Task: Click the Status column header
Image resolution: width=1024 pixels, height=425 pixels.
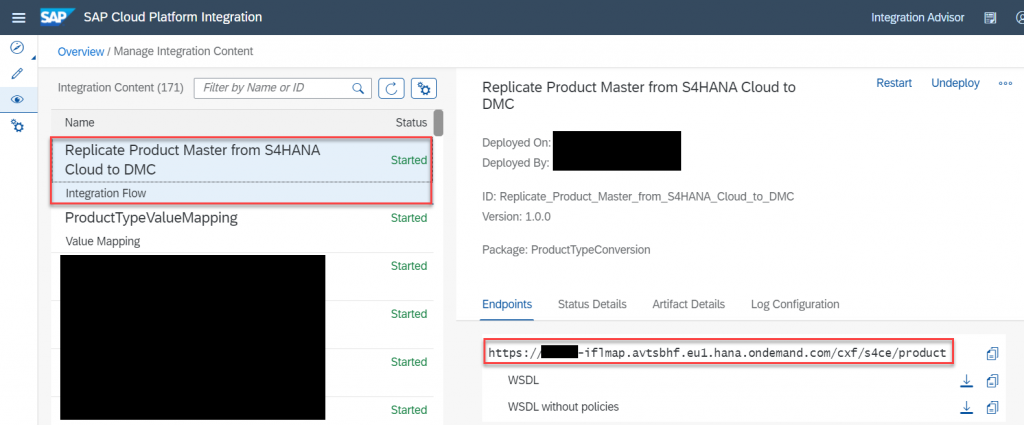Action: (x=411, y=123)
